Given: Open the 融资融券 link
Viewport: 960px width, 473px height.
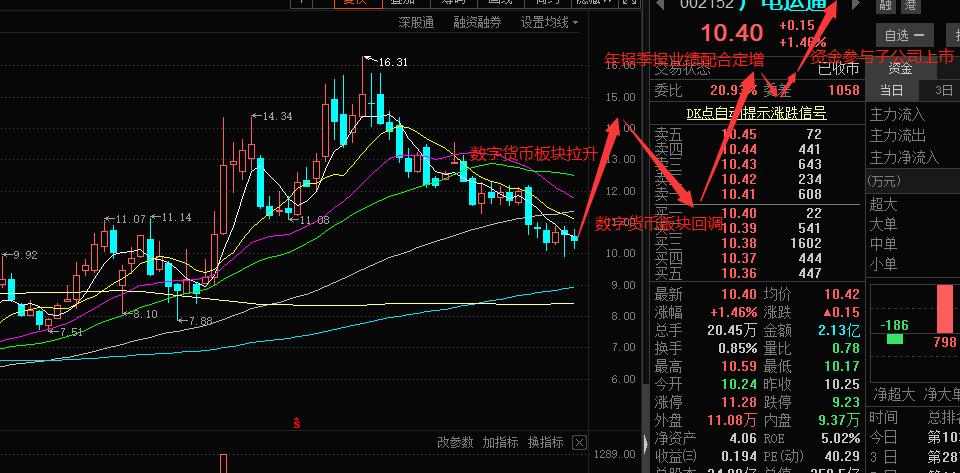Looking at the screenshot, I should 477,23.
